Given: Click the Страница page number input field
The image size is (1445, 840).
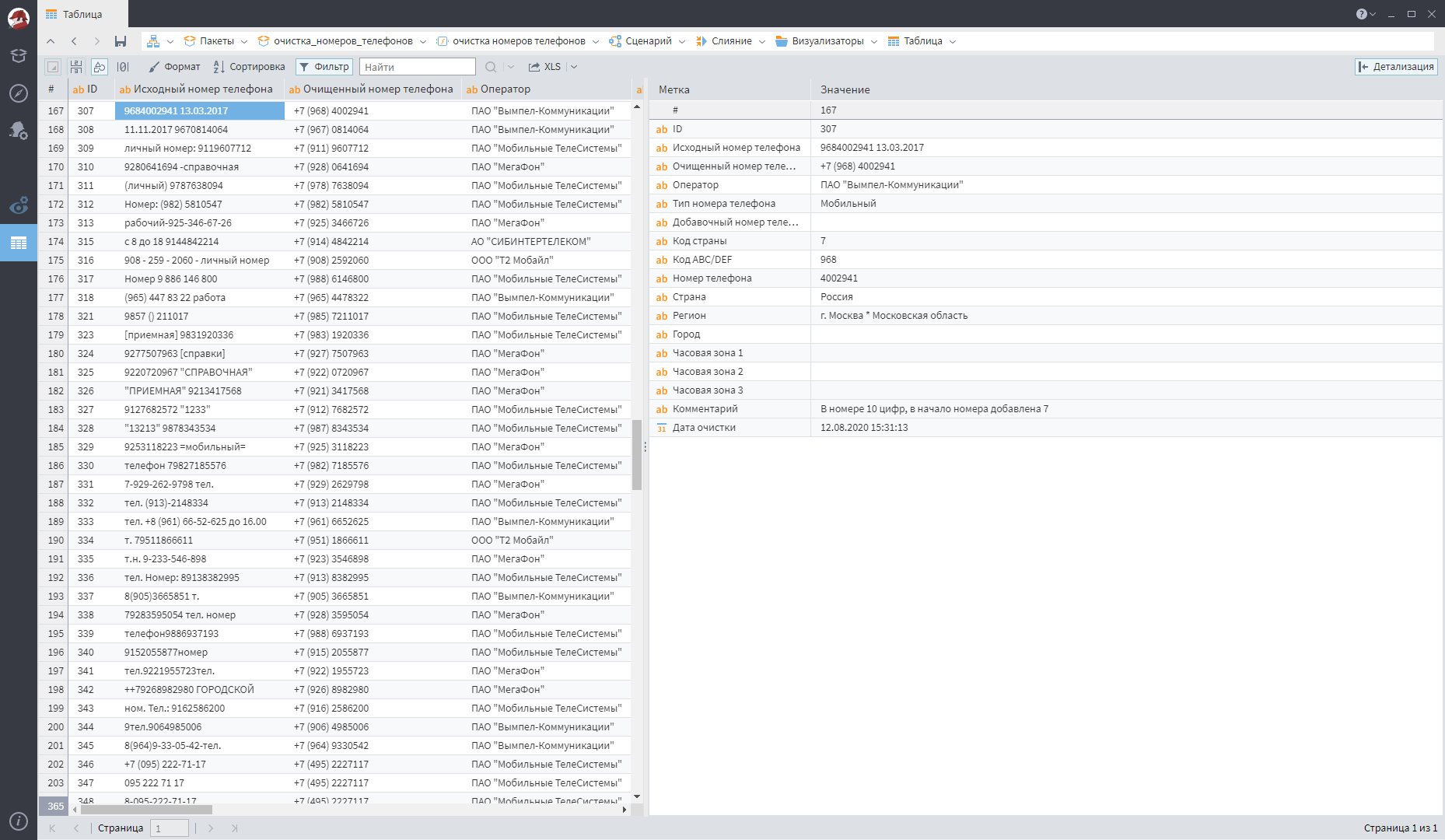Looking at the screenshot, I should (170, 828).
